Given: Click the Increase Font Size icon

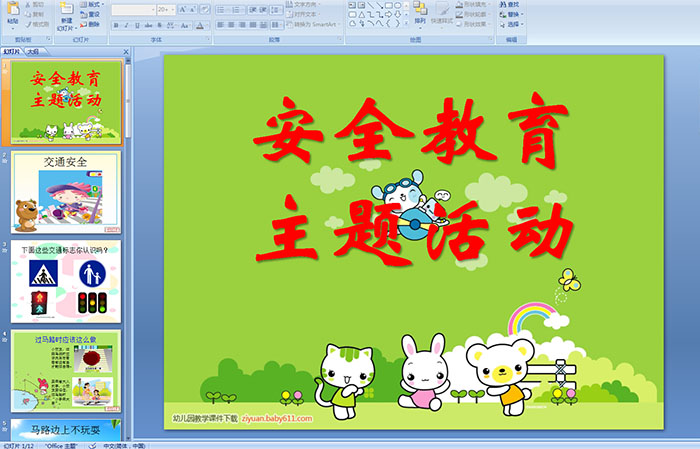Looking at the screenshot, I should 183,9.
